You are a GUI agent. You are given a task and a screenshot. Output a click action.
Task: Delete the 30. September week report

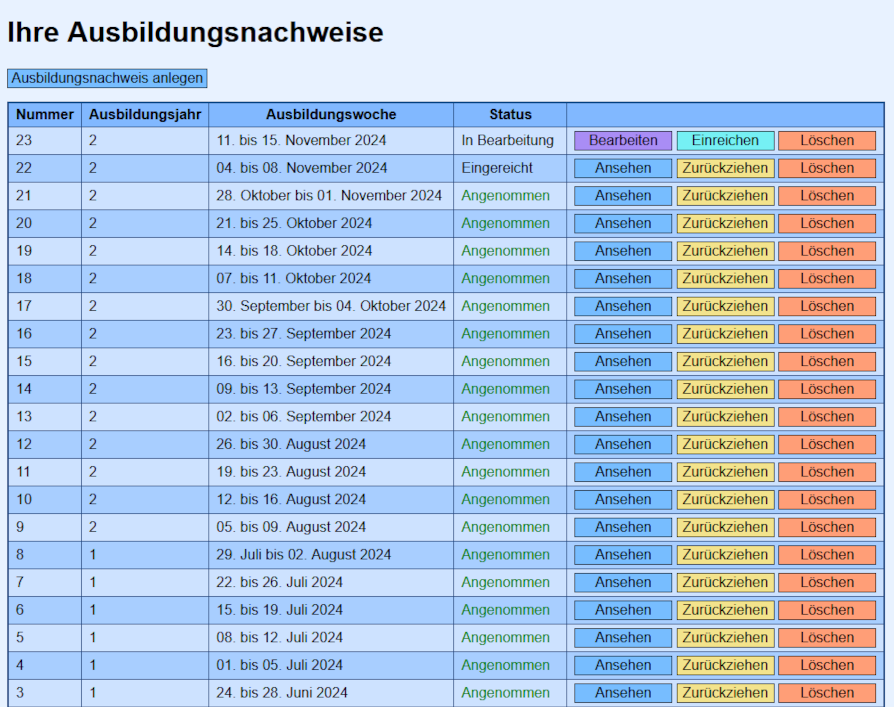[x=826, y=306]
